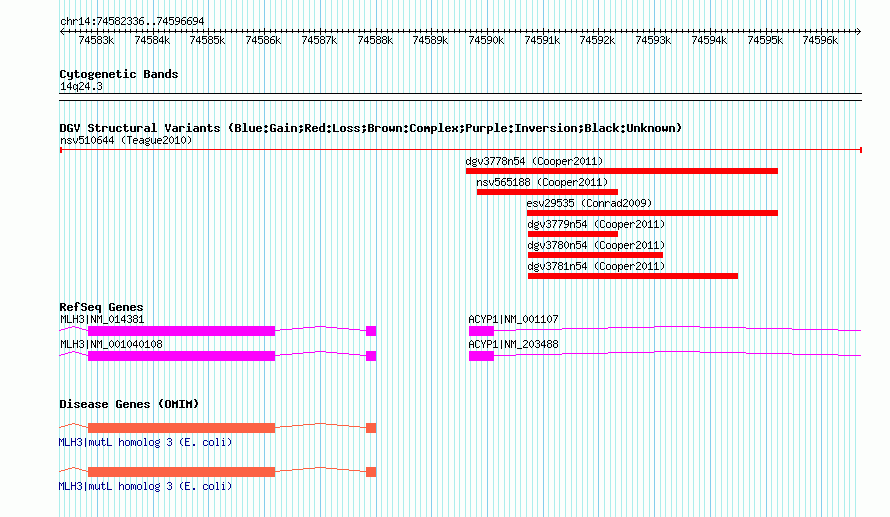The image size is (890, 517).
Task: Click the DGV Structural Variants track heading
Action: click(x=371, y=128)
